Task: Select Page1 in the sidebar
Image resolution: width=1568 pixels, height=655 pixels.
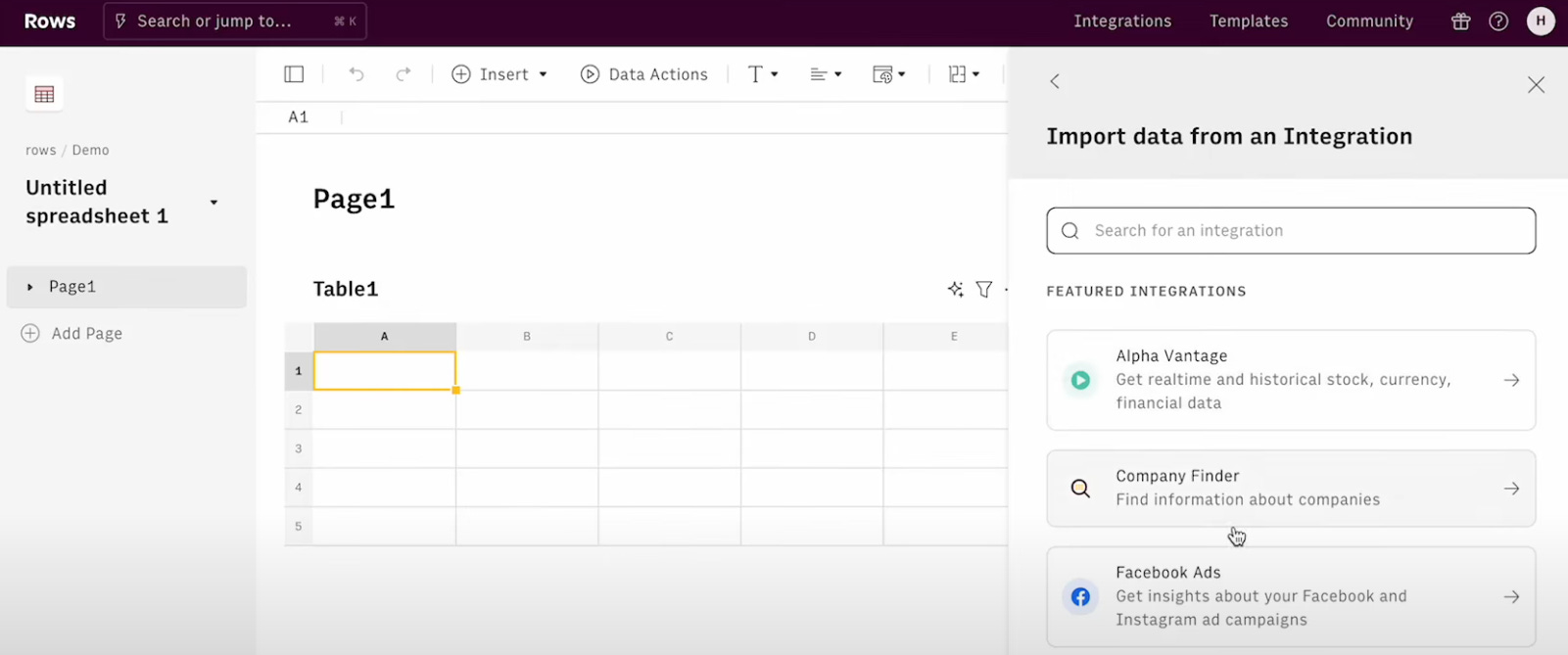Action: tap(126, 287)
